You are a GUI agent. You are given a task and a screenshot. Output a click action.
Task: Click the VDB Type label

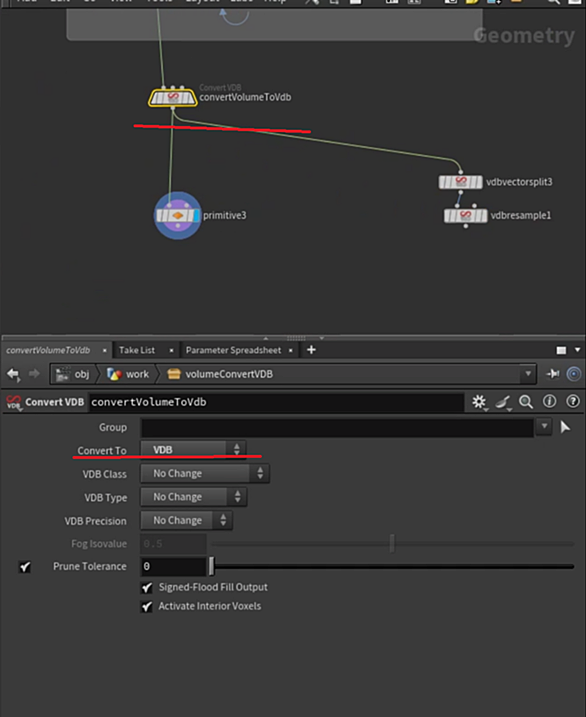click(105, 498)
